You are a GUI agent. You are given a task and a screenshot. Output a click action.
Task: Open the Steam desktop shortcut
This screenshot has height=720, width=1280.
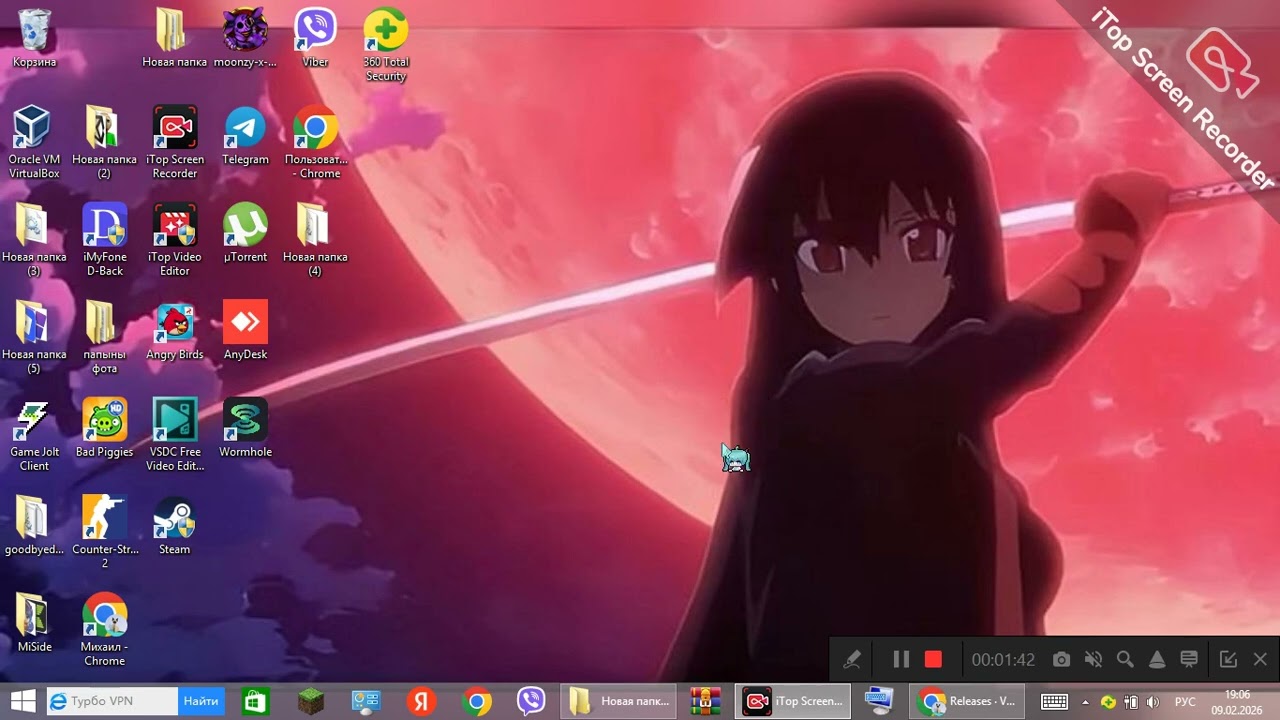[175, 525]
